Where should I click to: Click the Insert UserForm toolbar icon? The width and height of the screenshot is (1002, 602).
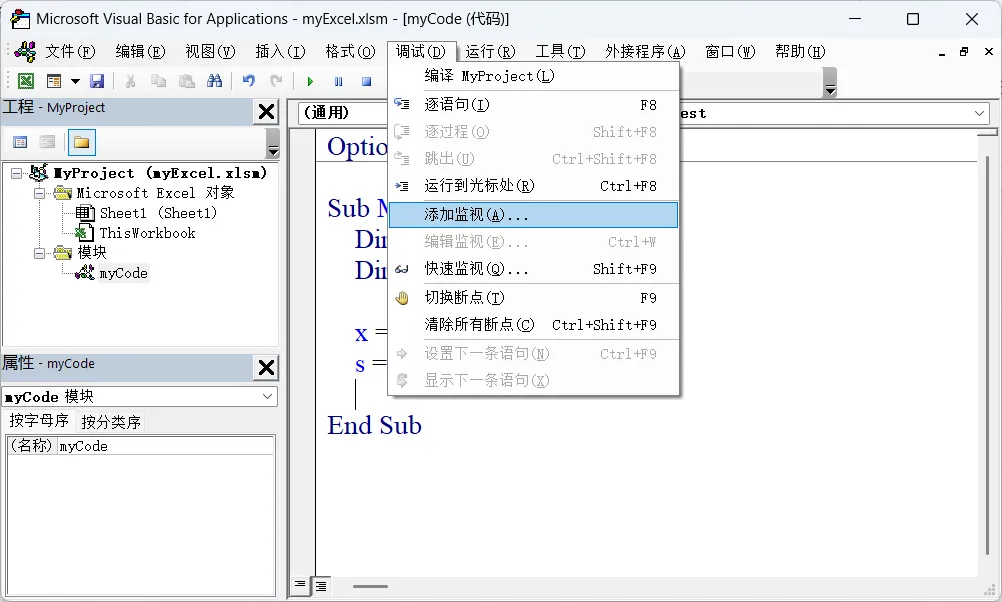54,81
